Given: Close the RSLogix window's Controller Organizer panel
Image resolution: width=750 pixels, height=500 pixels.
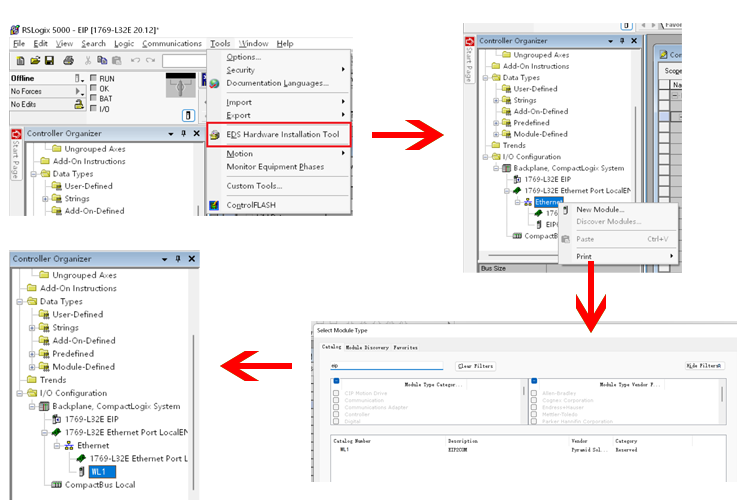Looking at the screenshot, I should [x=196, y=133].
